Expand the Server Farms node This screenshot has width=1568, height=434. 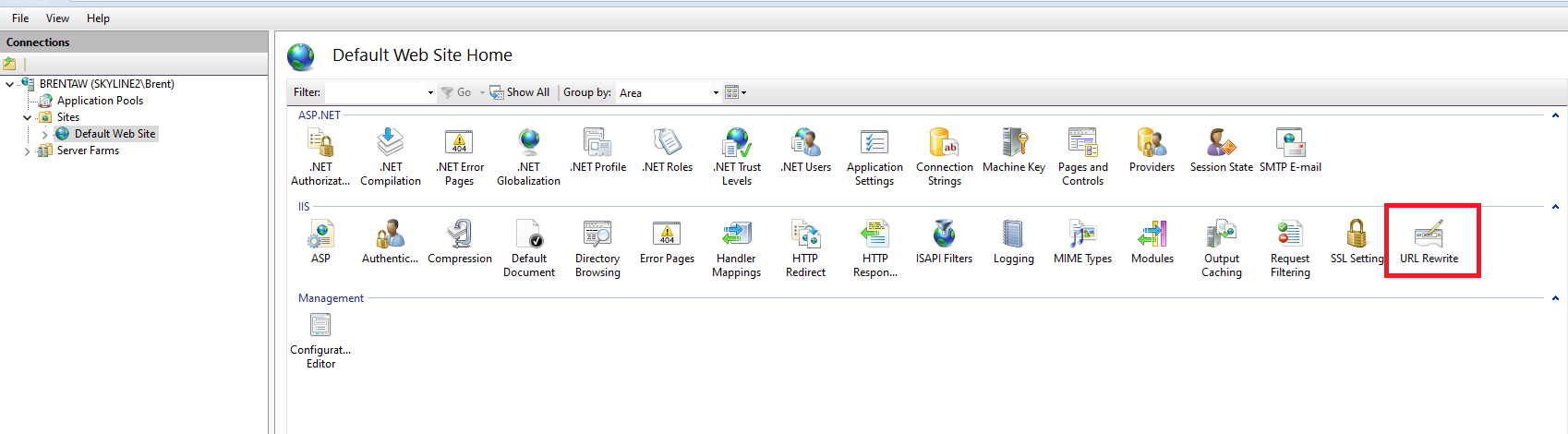pyautogui.click(x=27, y=151)
